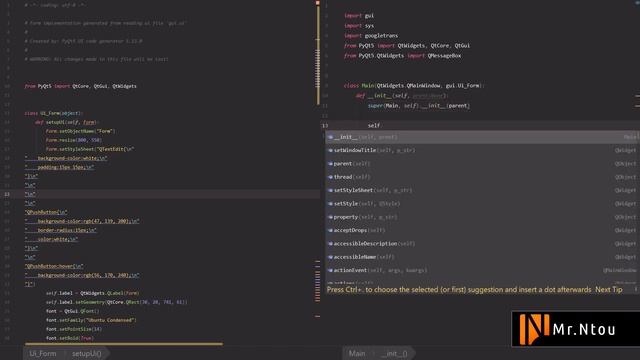Click the setupUi() breadcrumb
This screenshot has width=640, height=360.
click(87, 353)
